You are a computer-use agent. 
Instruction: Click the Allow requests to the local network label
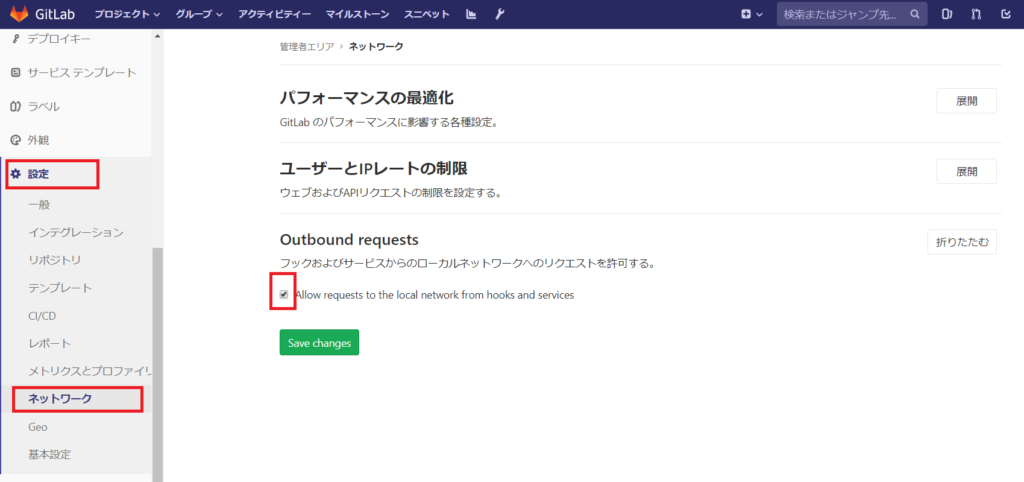[x=434, y=295]
